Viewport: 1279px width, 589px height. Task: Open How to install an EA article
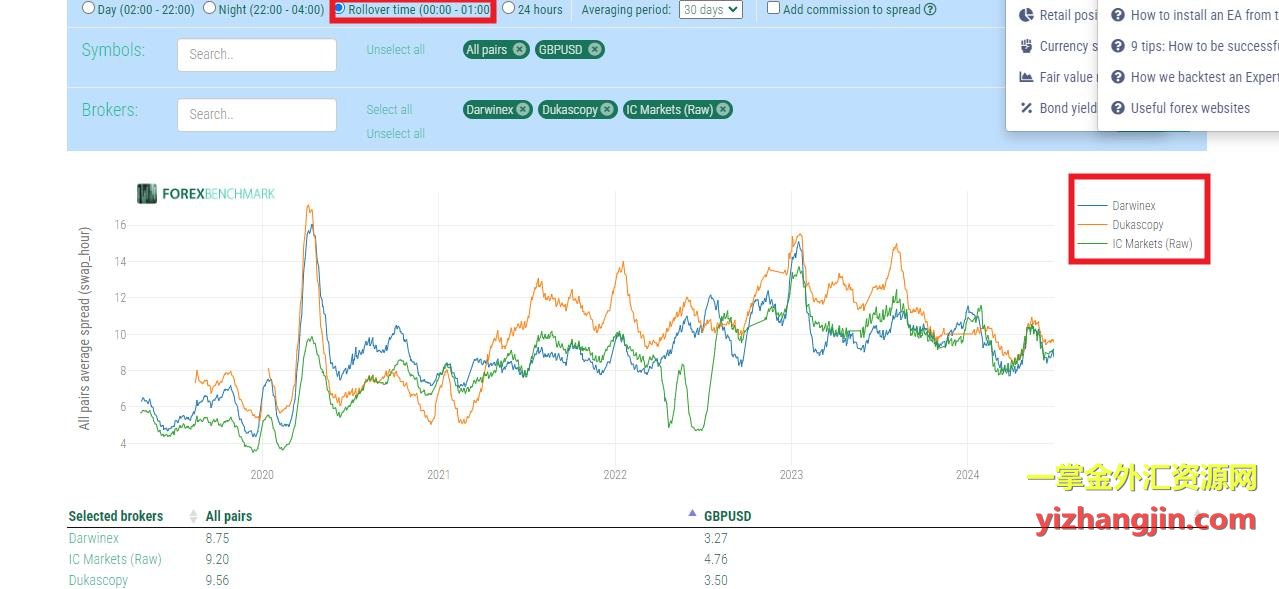click(1195, 15)
